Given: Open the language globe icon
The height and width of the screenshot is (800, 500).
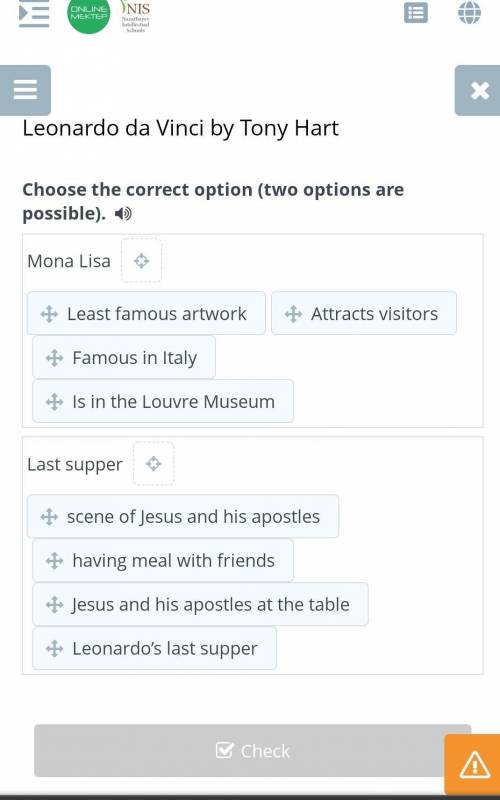Looking at the screenshot, I should coord(469,12).
